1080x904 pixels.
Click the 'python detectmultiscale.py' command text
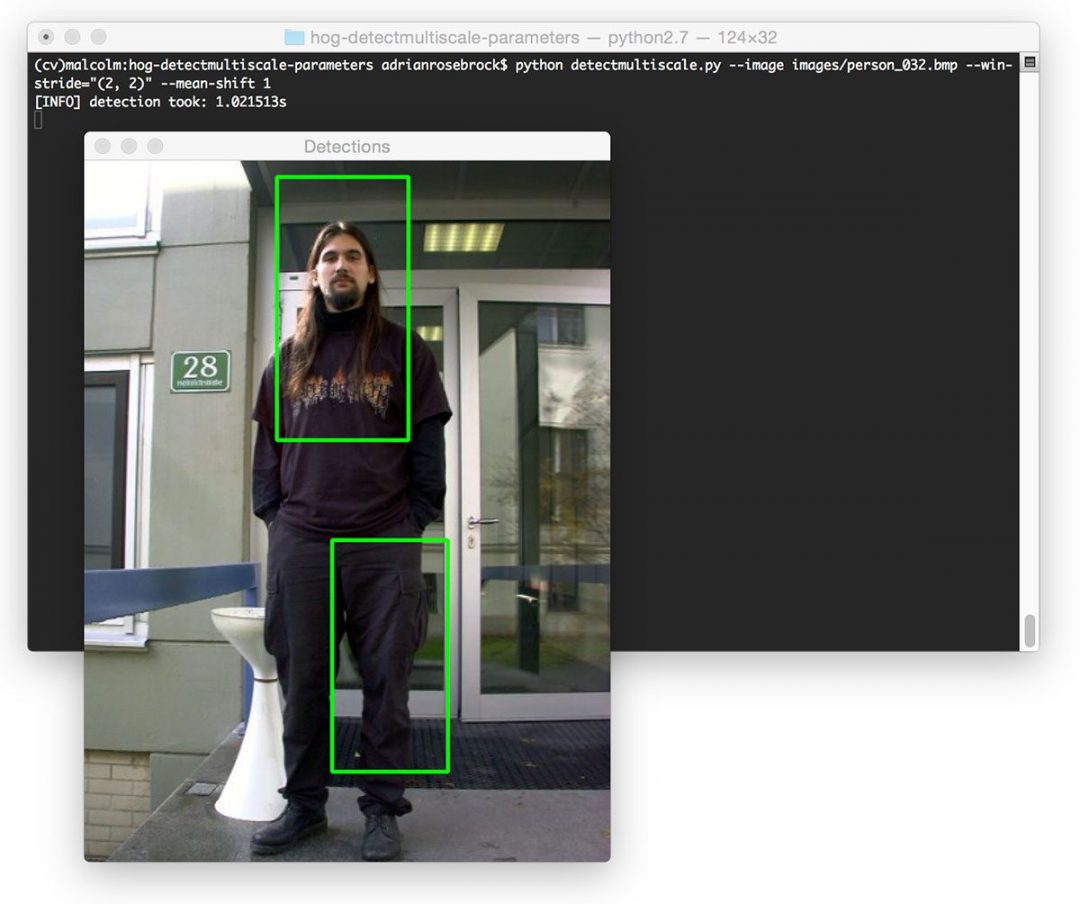[x=618, y=65]
